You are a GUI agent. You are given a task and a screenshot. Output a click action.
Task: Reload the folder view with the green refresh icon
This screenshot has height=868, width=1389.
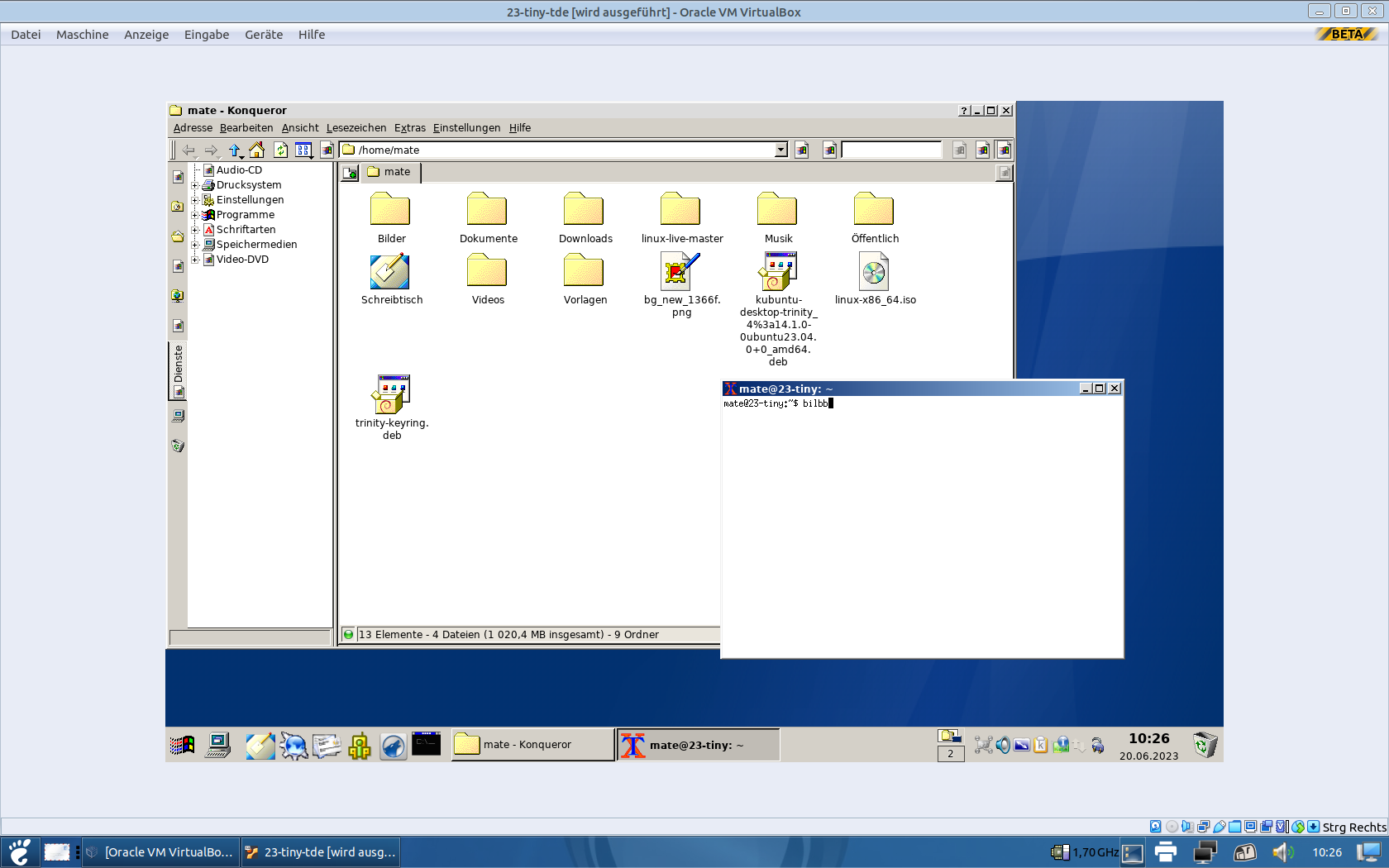tap(281, 150)
